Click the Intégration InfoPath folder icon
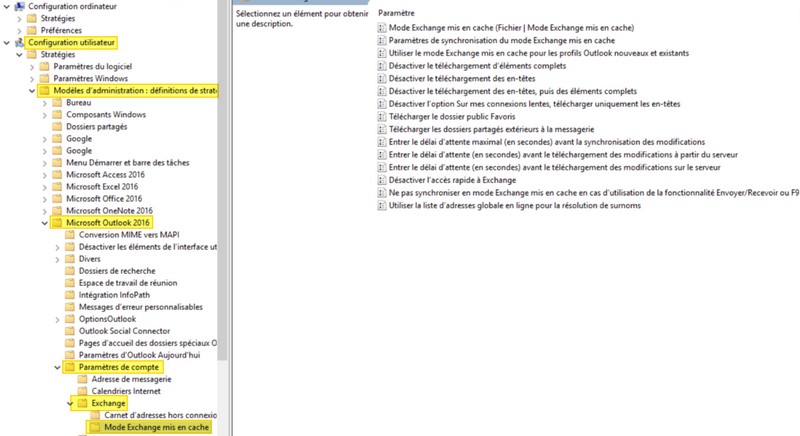800x436 pixels. [70, 295]
